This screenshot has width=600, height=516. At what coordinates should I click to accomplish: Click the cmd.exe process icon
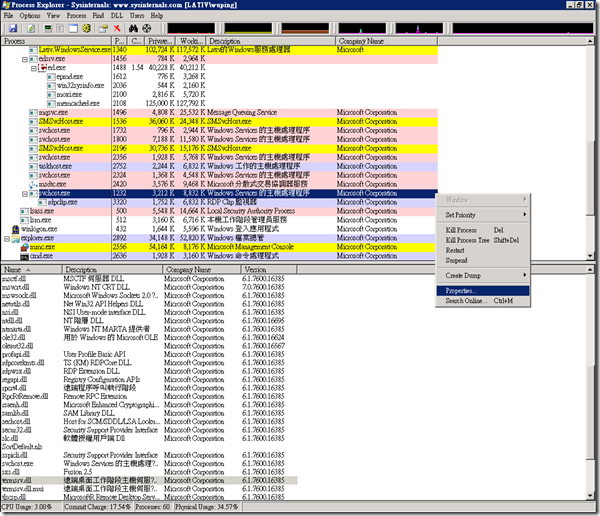23,255
